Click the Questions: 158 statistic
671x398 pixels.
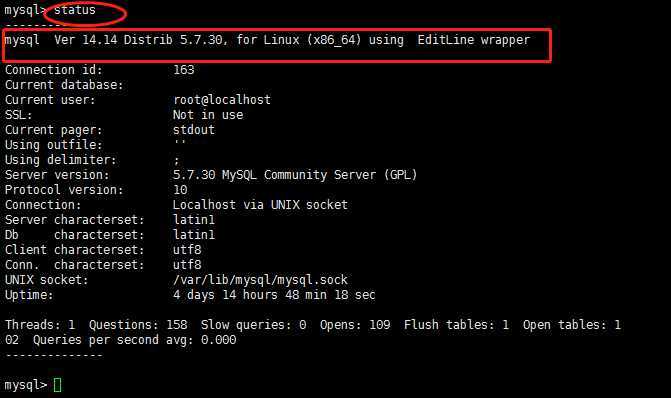(x=138, y=325)
